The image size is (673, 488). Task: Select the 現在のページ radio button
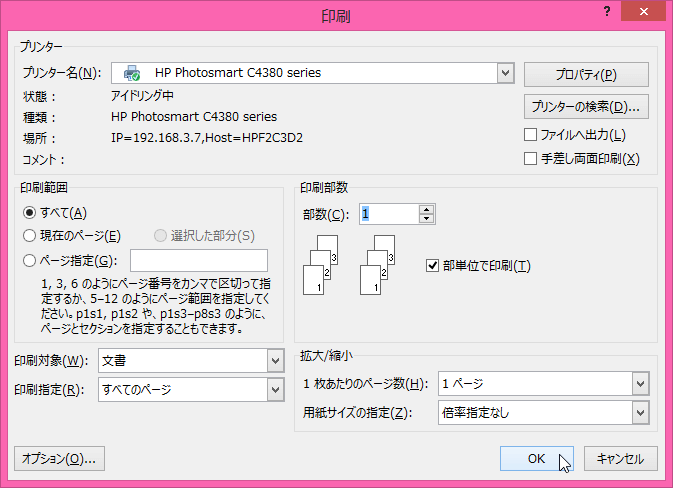pos(30,236)
